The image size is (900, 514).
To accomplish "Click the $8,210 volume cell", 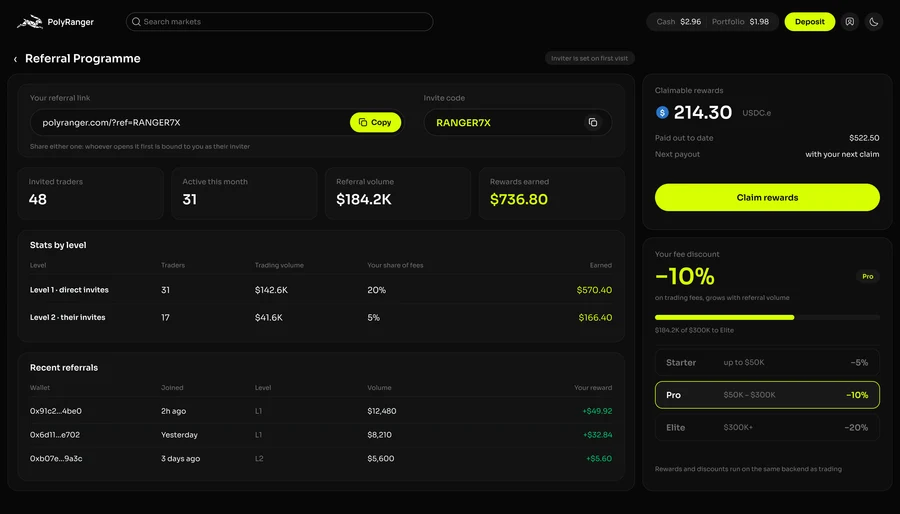I will coord(379,435).
